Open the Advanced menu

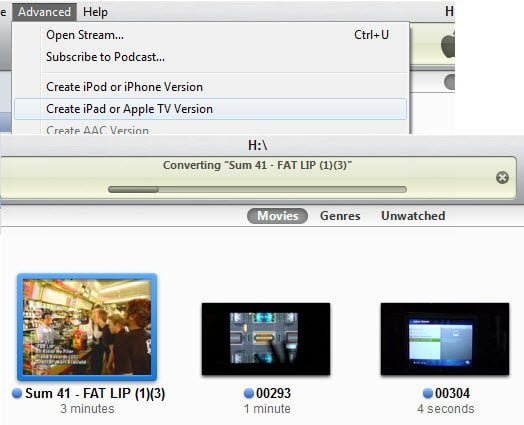pyautogui.click(x=44, y=12)
